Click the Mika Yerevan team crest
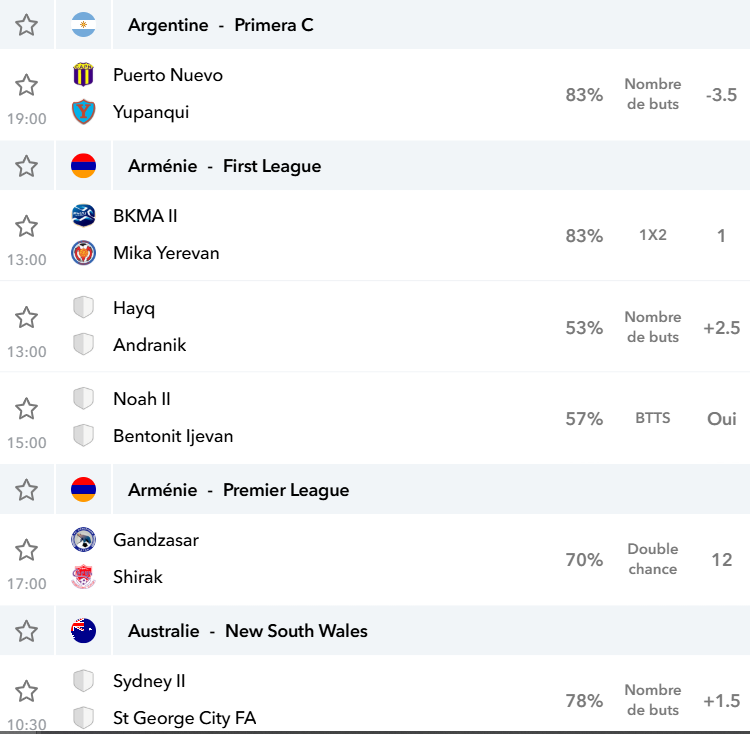 tap(83, 253)
